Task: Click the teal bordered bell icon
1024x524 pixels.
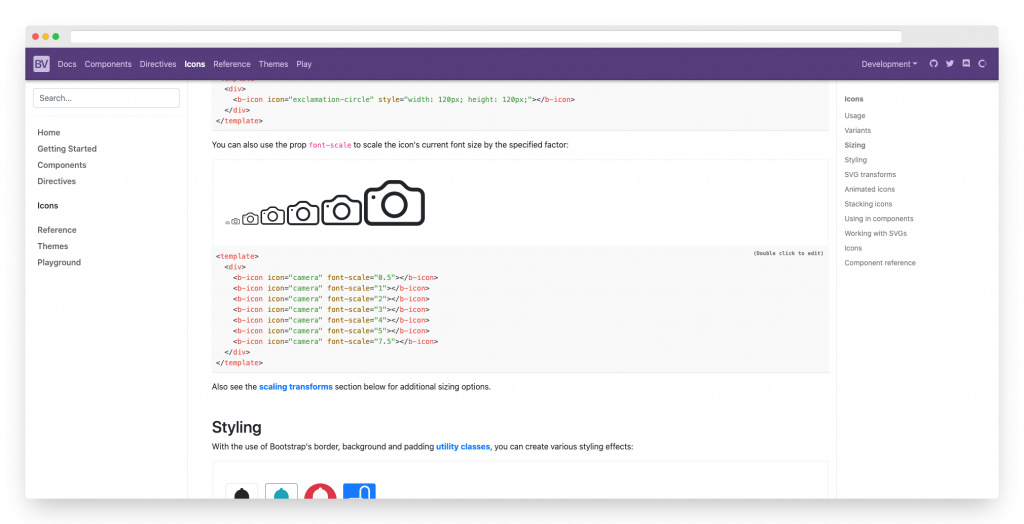Action: point(281,492)
